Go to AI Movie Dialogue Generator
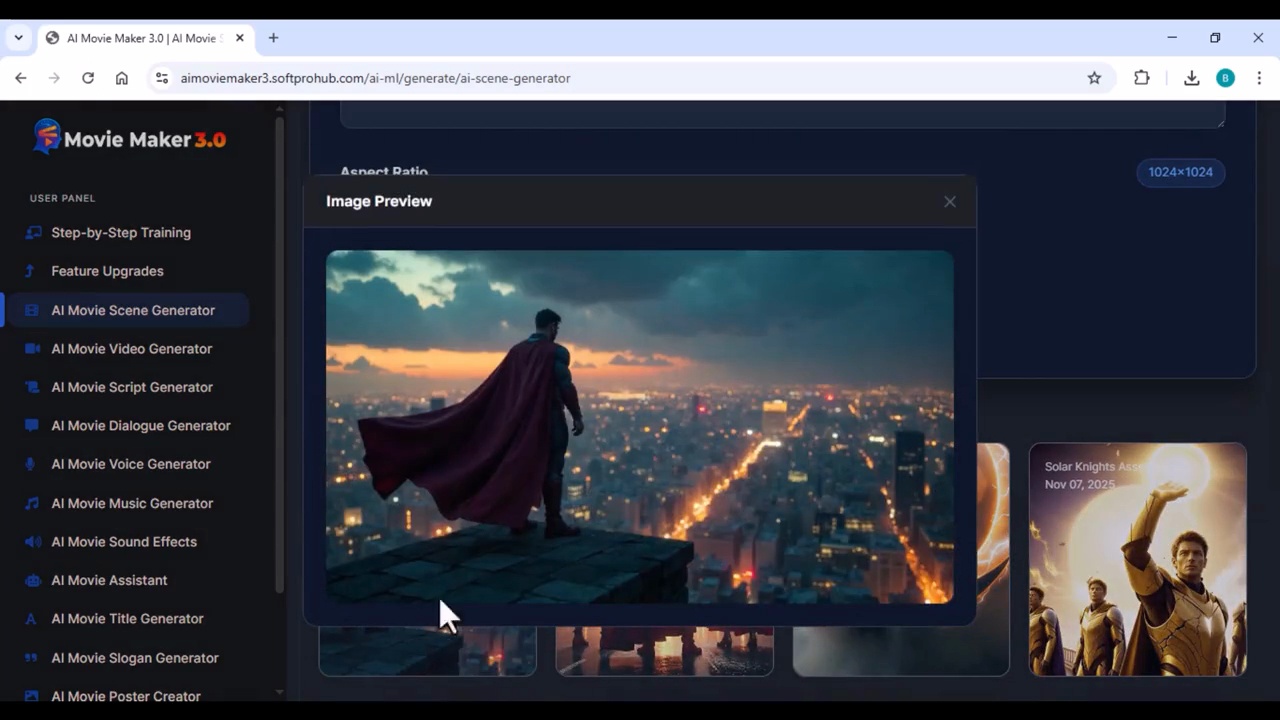Screen dimensions: 1280x720 coord(141,426)
